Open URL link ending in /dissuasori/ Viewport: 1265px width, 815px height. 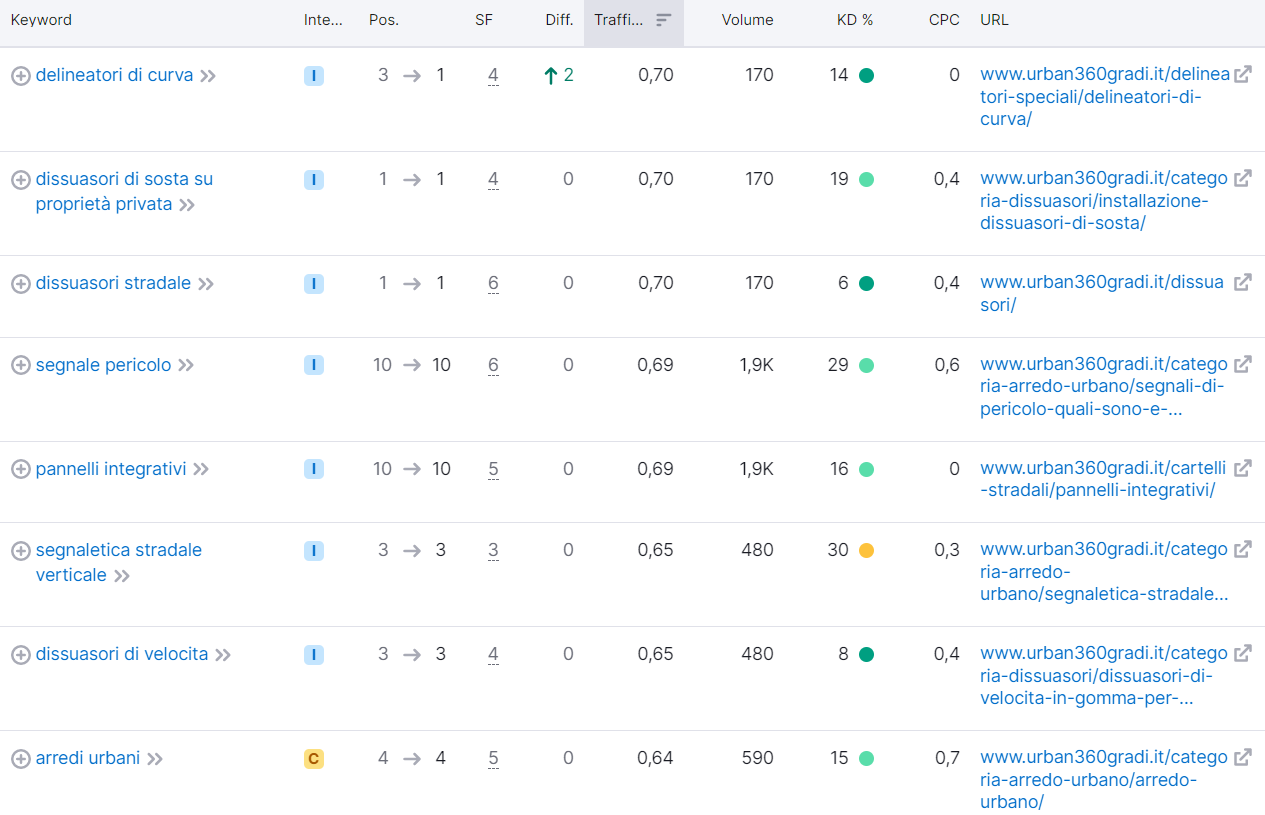pyautogui.click(x=1102, y=294)
